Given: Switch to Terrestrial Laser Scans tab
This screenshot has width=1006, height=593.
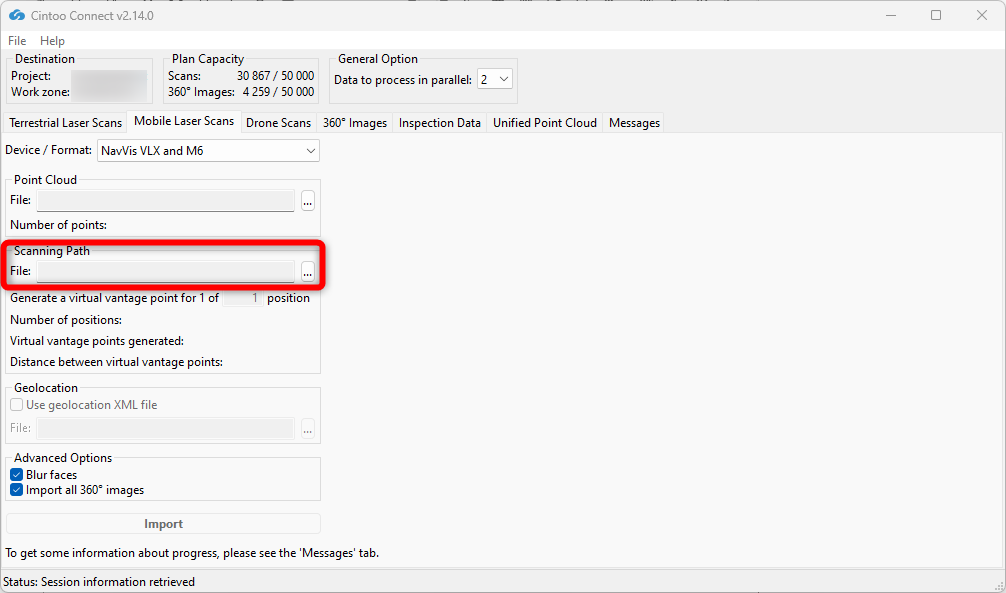Looking at the screenshot, I should click(x=65, y=123).
